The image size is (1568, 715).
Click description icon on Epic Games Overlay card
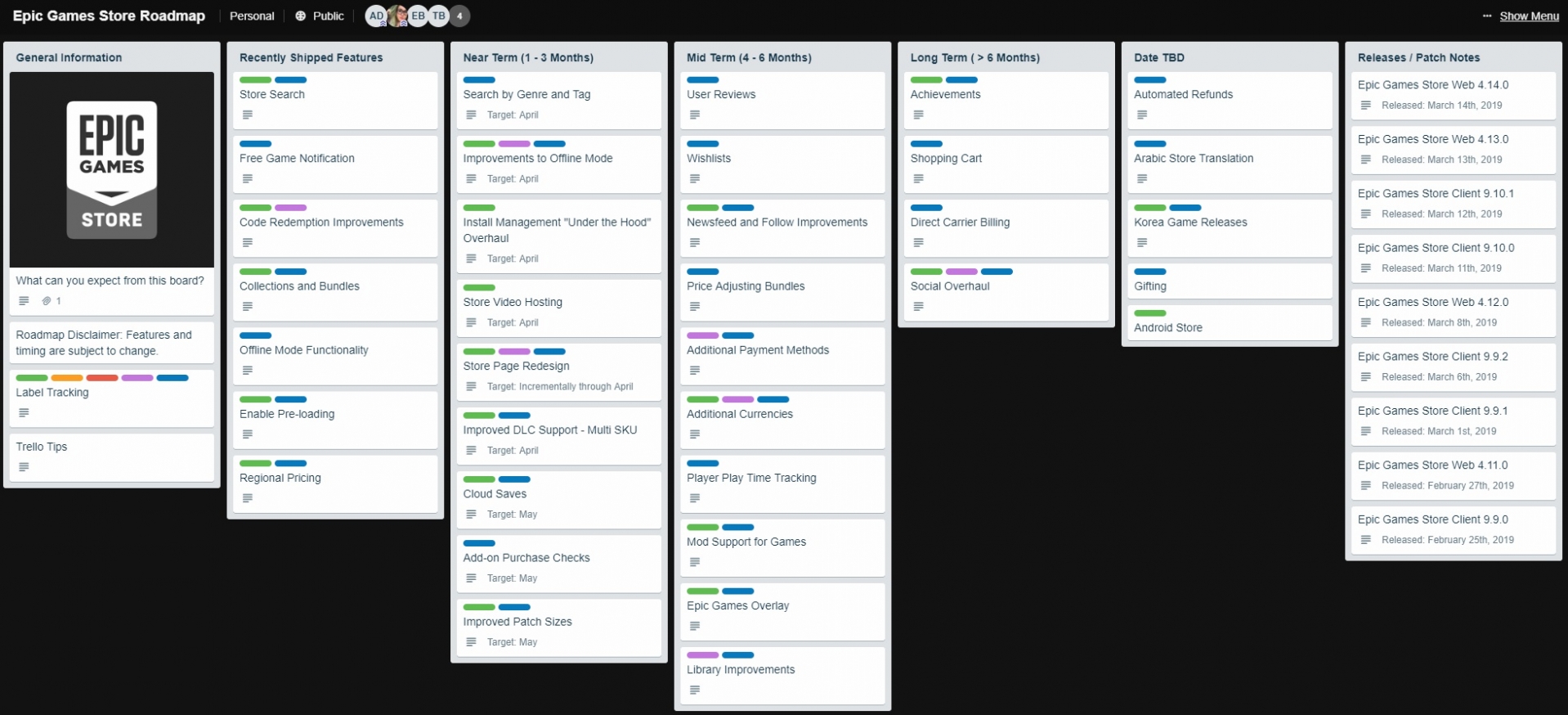click(695, 626)
